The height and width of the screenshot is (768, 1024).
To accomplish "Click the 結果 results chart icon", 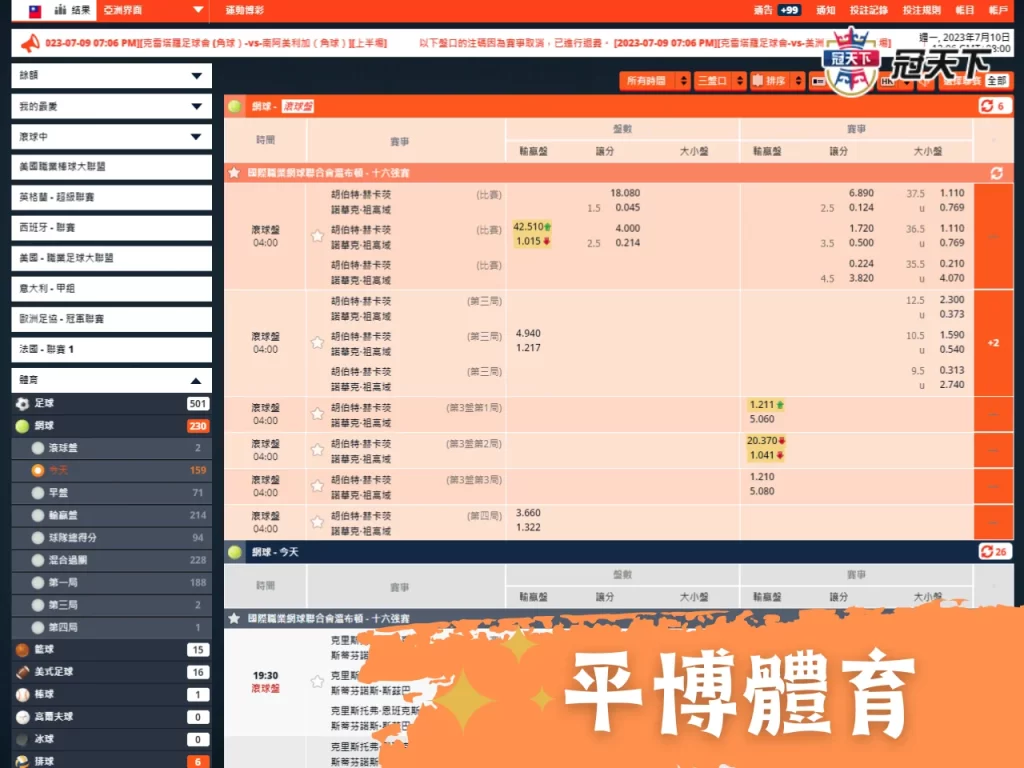I will pyautogui.click(x=60, y=12).
